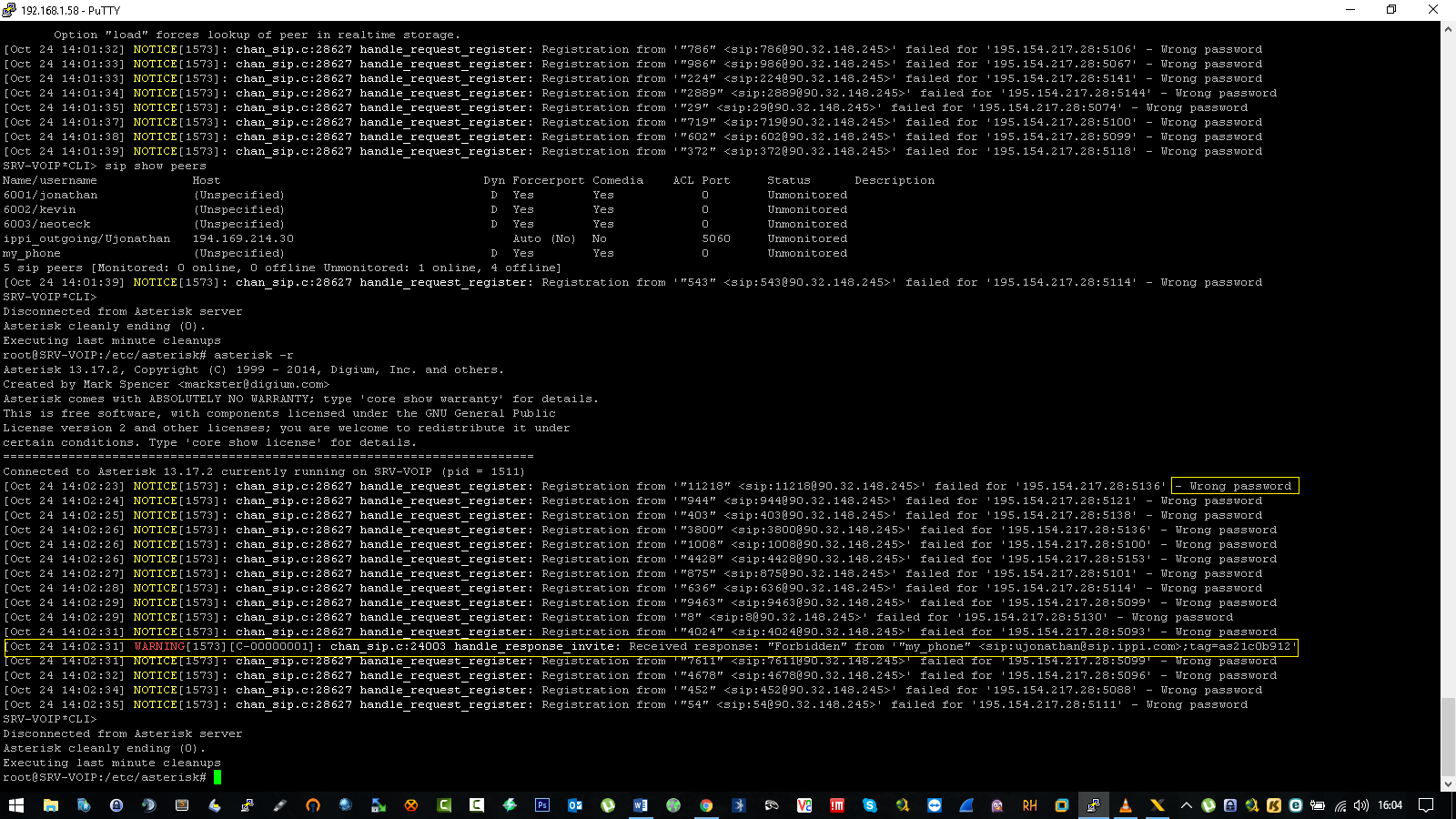Click the Bluetooth taskbar icon
The image size is (1456, 819).
pyautogui.click(x=739, y=805)
